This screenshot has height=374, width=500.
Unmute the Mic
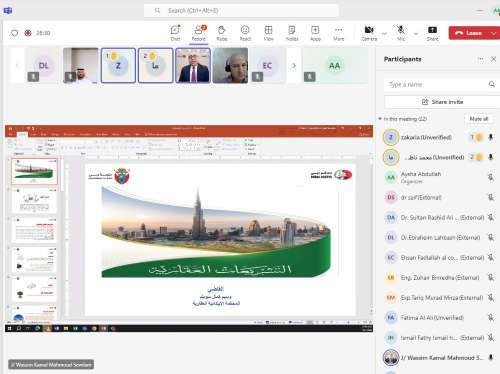401,33
